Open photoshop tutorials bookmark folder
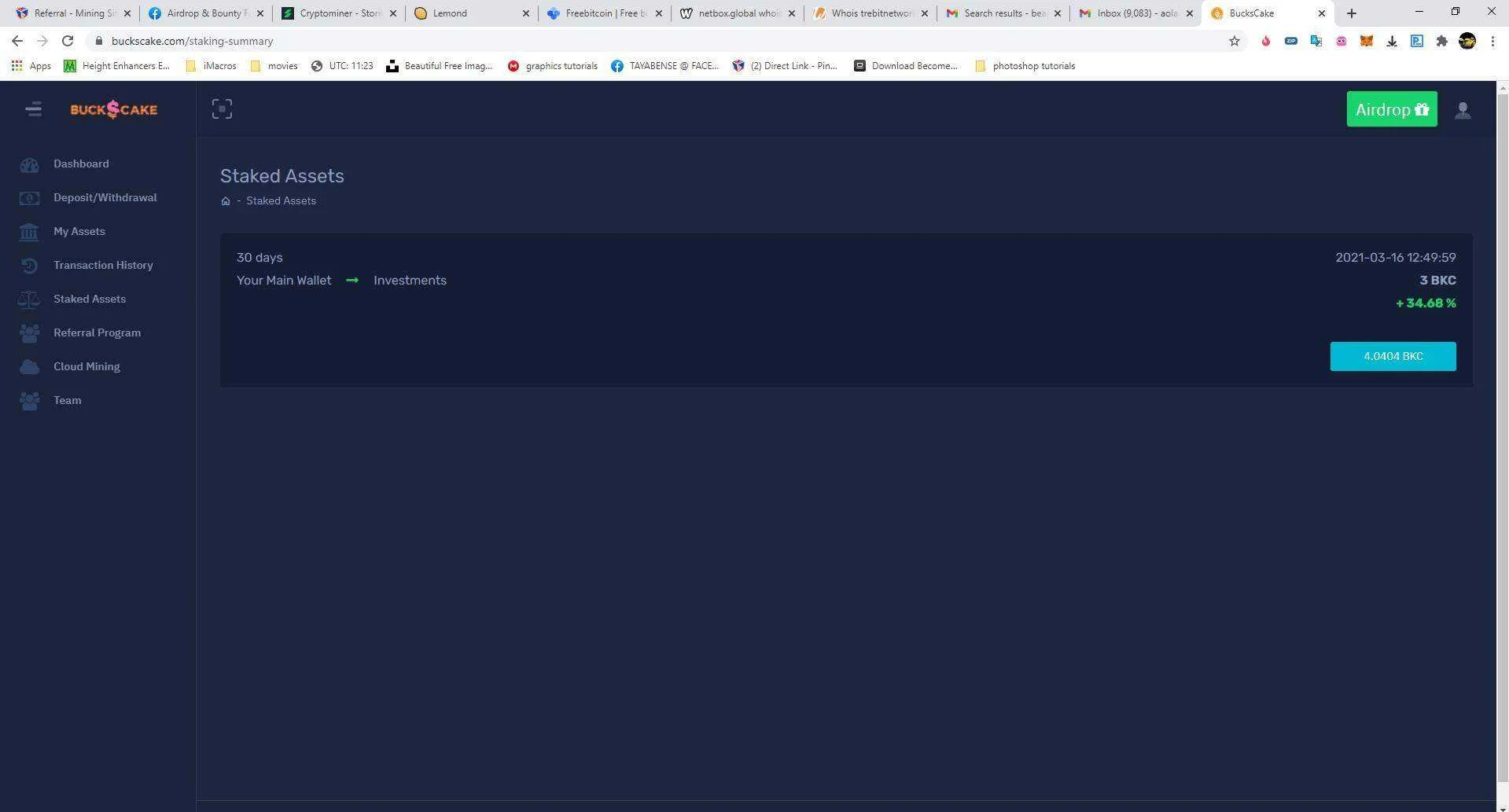 point(1025,66)
